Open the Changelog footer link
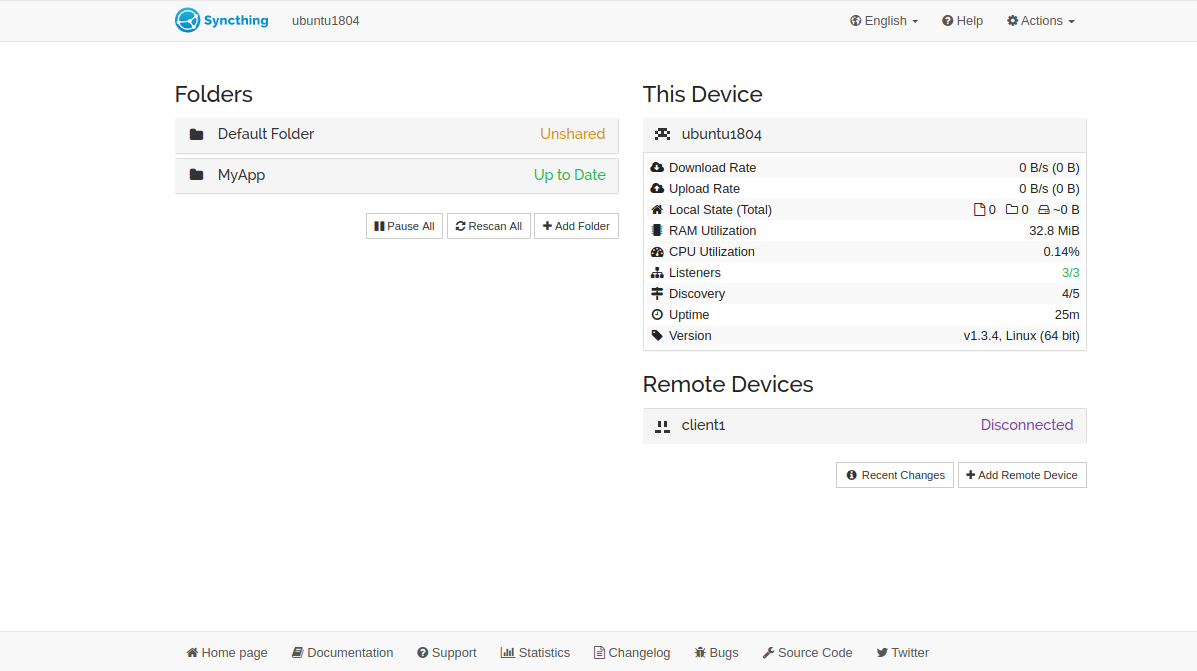This screenshot has height=671, width=1197. pyautogui.click(x=632, y=653)
